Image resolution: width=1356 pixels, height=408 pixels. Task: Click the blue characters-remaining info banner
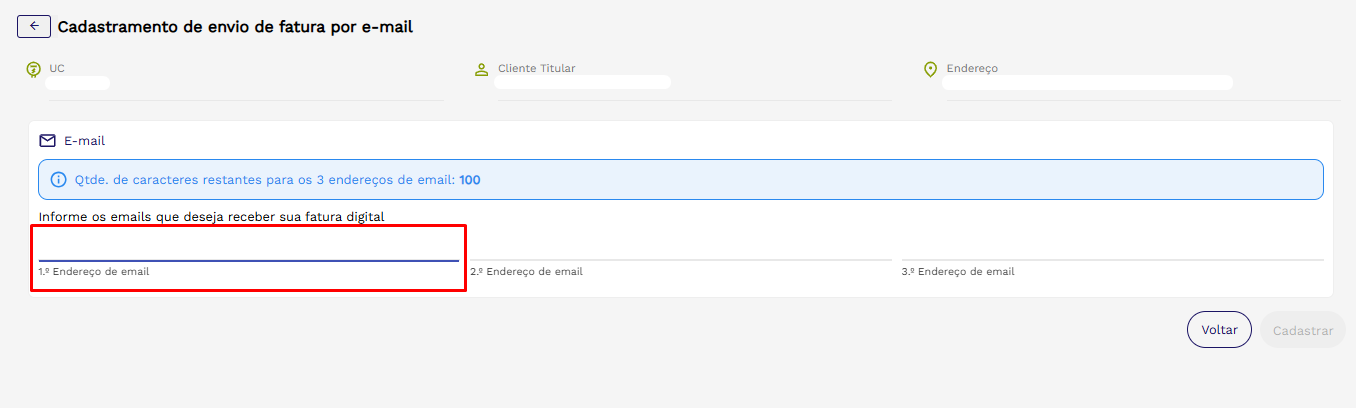tap(680, 180)
